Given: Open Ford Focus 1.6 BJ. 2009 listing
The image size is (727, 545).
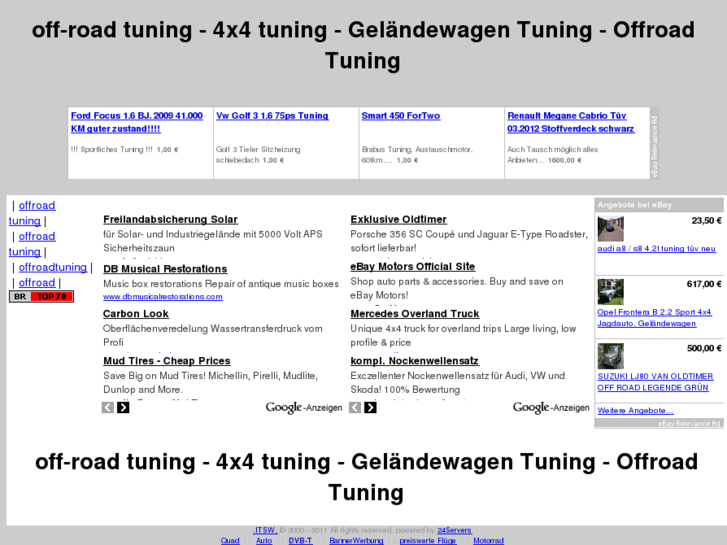Looking at the screenshot, I should [x=137, y=122].
